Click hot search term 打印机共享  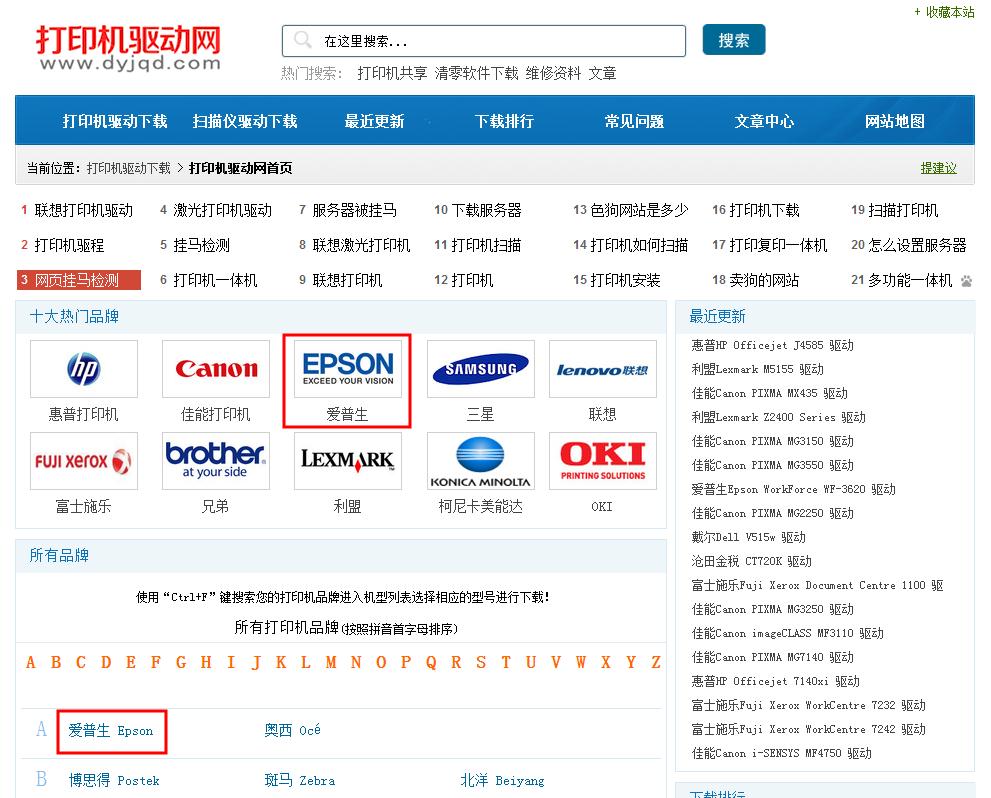click(392, 73)
